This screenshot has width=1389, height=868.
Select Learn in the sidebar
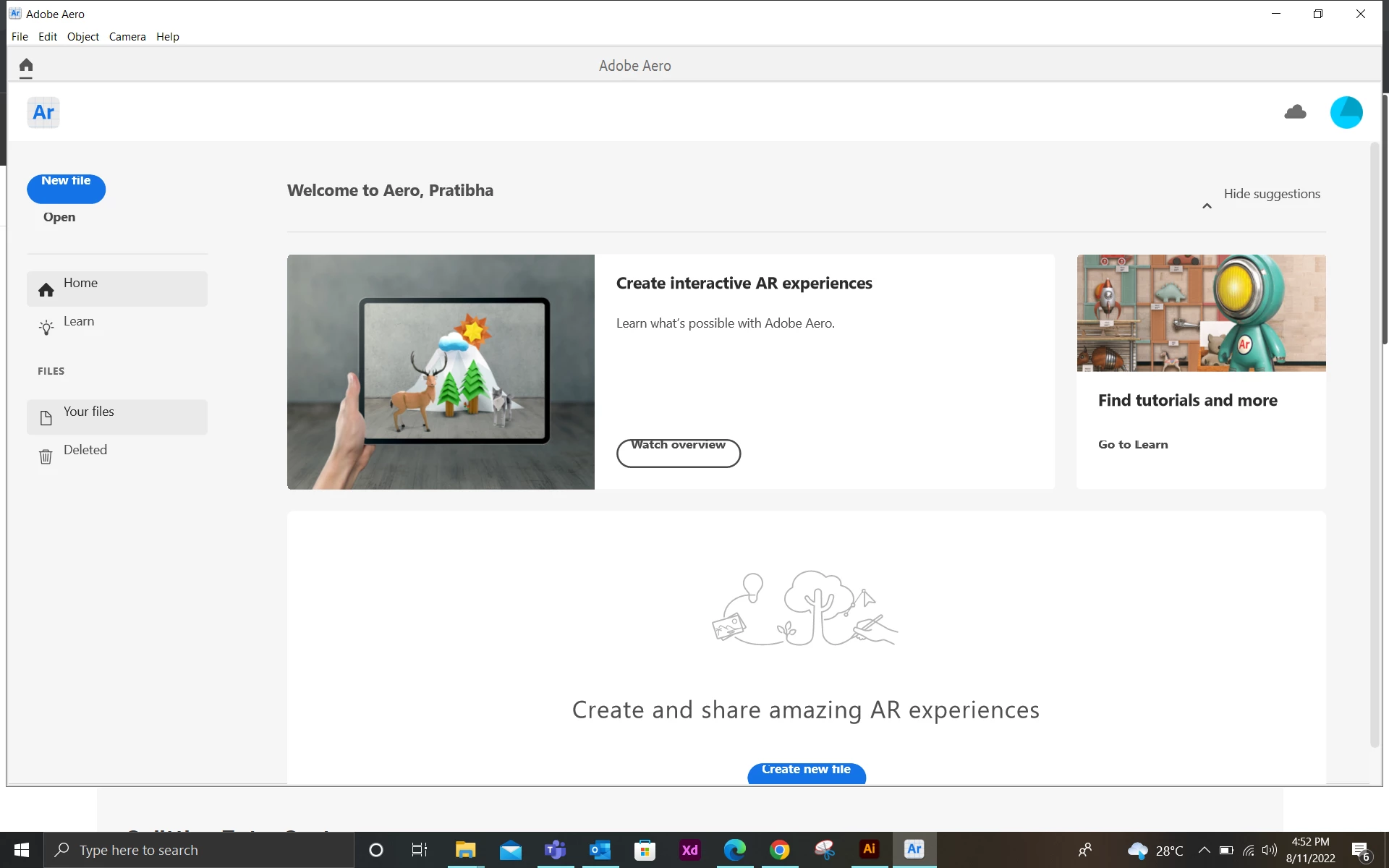coord(79,322)
